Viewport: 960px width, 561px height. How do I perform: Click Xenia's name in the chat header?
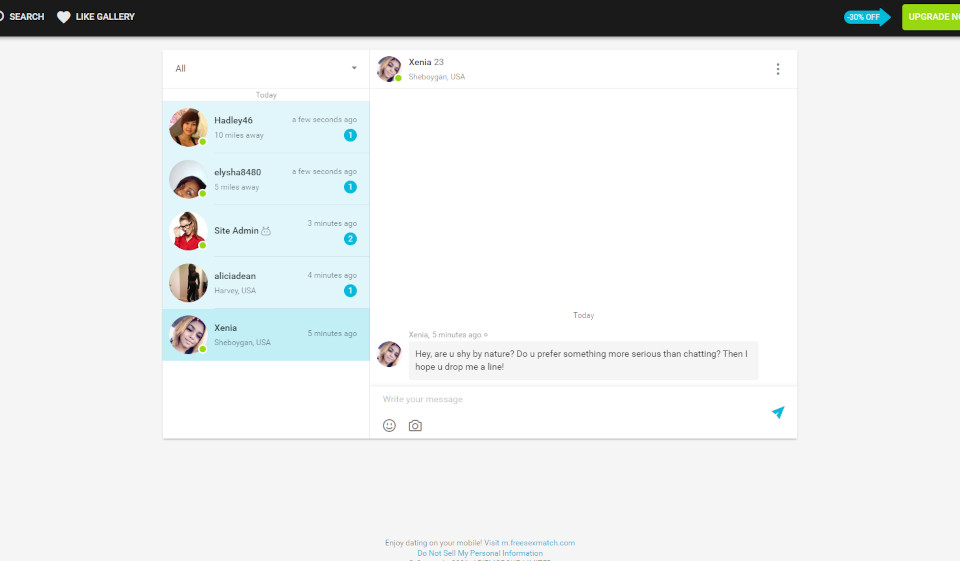click(x=420, y=62)
